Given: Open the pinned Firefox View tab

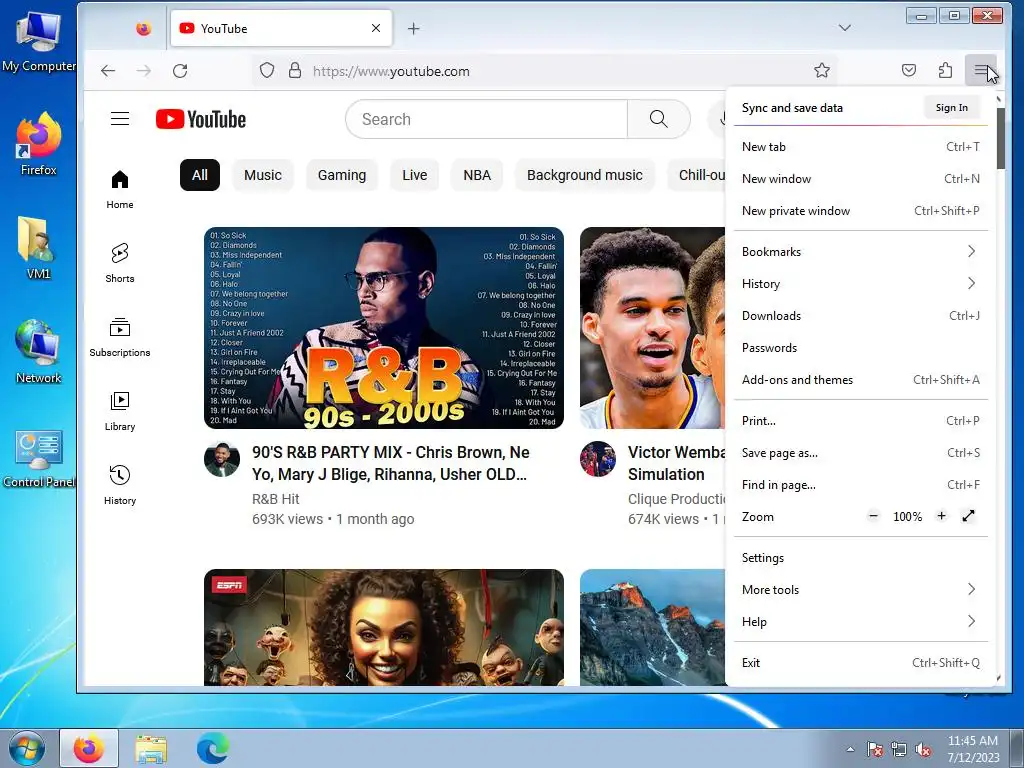Looking at the screenshot, I should [144, 29].
